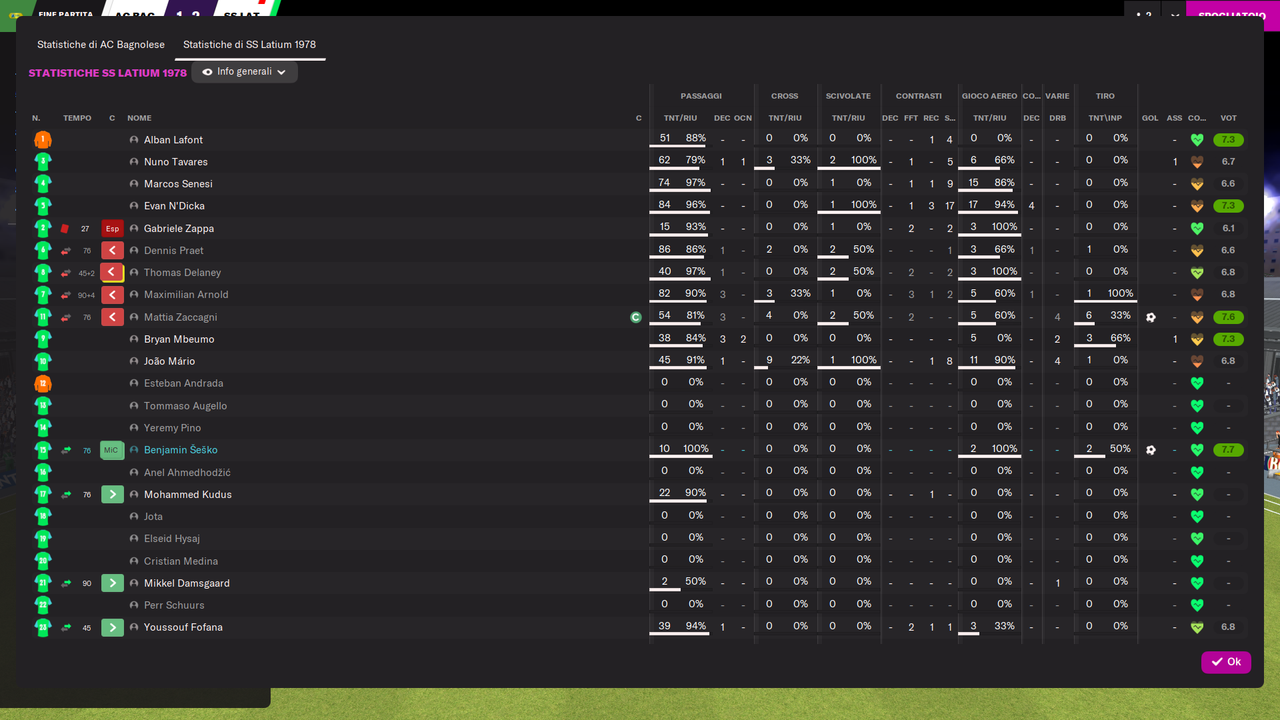Click the condition heart icon for Alban Lafont
The height and width of the screenshot is (720, 1280).
tap(1197, 140)
